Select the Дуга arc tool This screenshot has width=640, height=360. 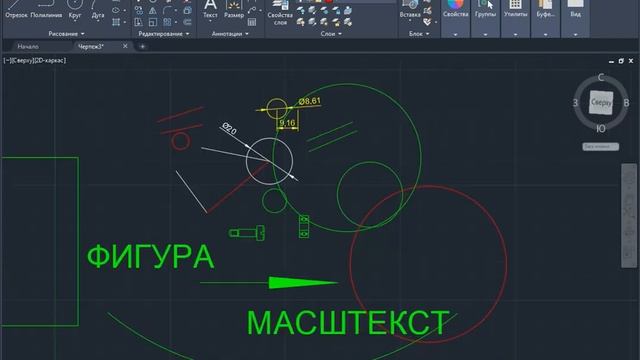(98, 9)
